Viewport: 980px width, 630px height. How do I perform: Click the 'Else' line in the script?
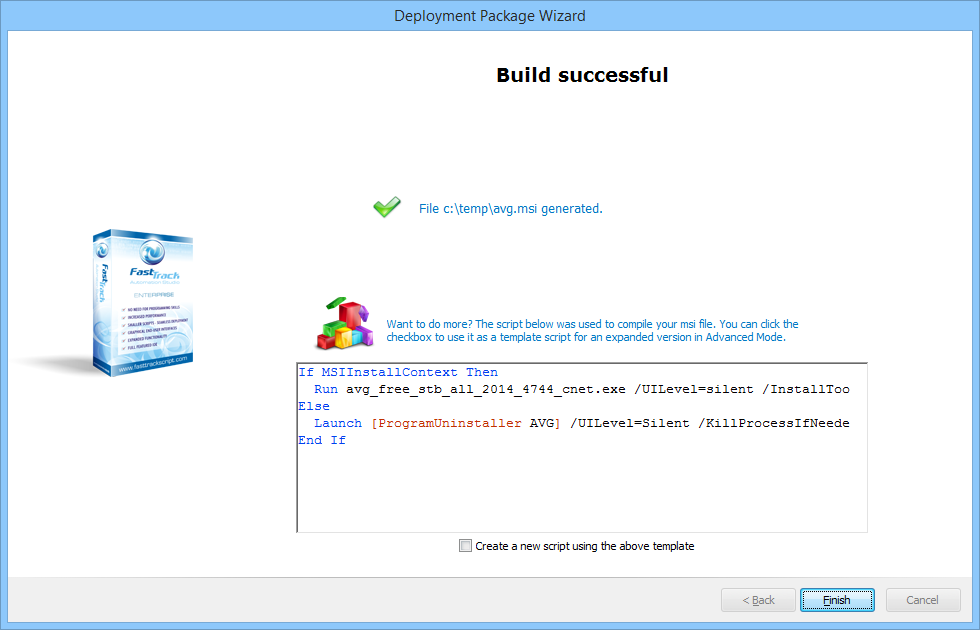coord(314,406)
